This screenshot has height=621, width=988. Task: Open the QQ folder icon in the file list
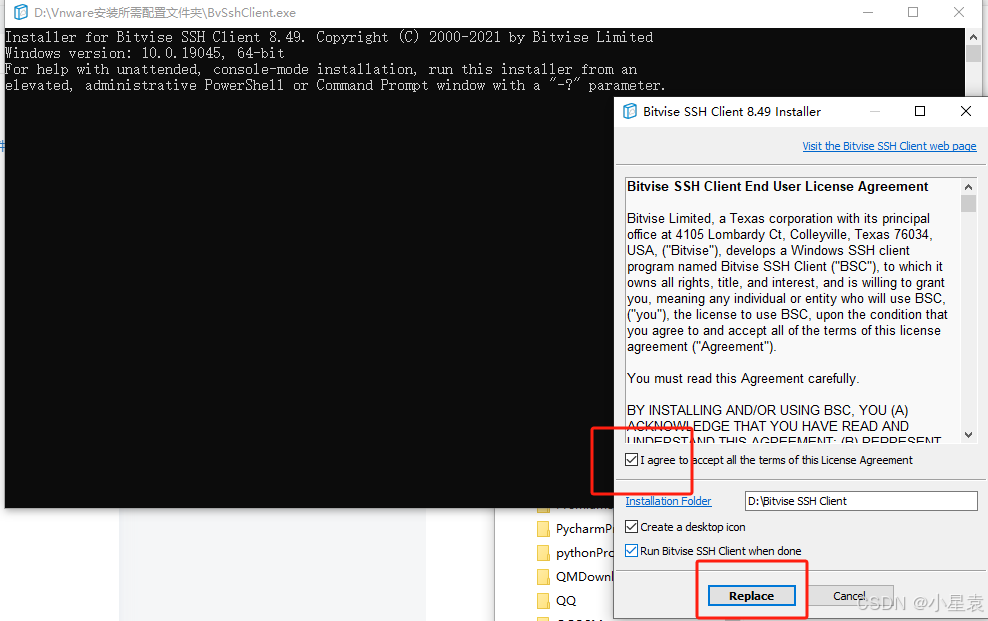pos(543,601)
